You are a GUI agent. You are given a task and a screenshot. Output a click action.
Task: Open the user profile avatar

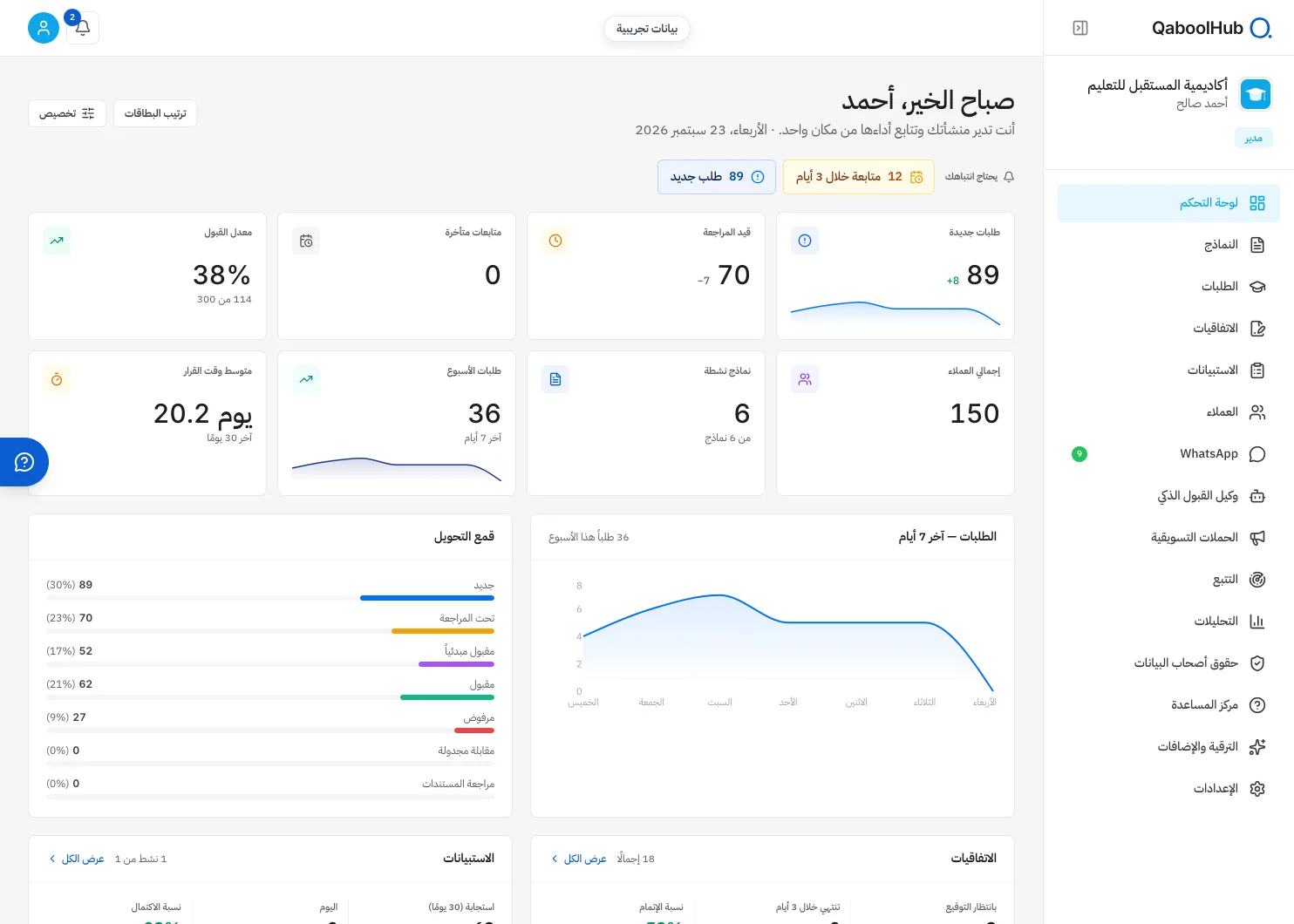pos(44,28)
